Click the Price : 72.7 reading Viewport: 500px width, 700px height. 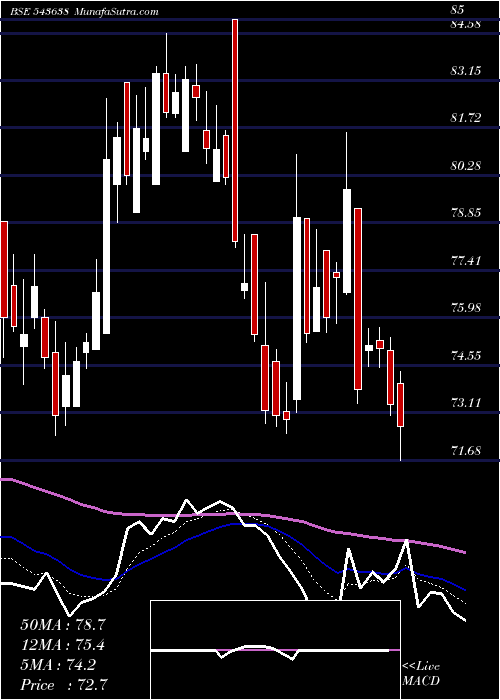coord(64,685)
